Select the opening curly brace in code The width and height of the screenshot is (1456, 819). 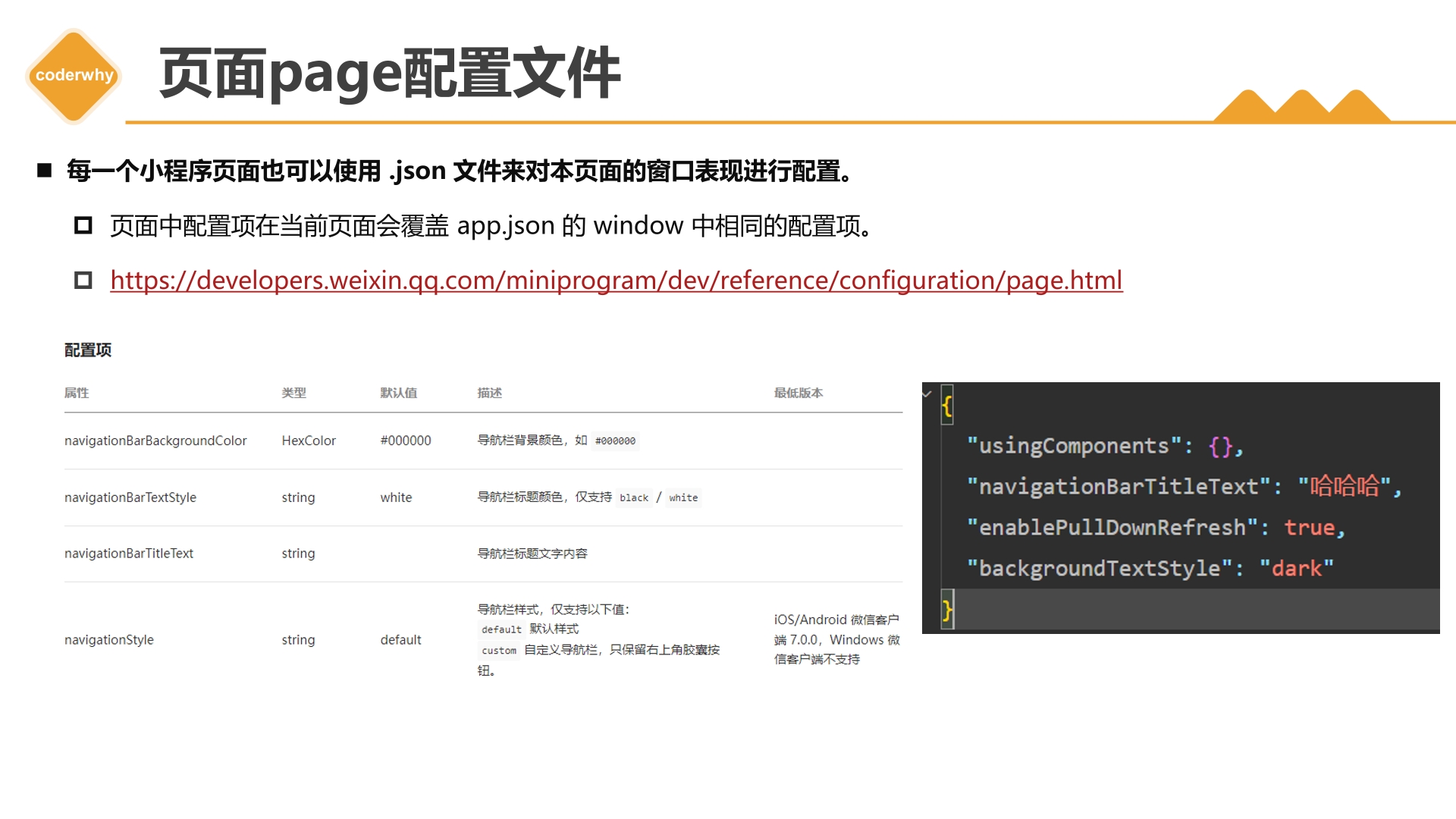946,405
